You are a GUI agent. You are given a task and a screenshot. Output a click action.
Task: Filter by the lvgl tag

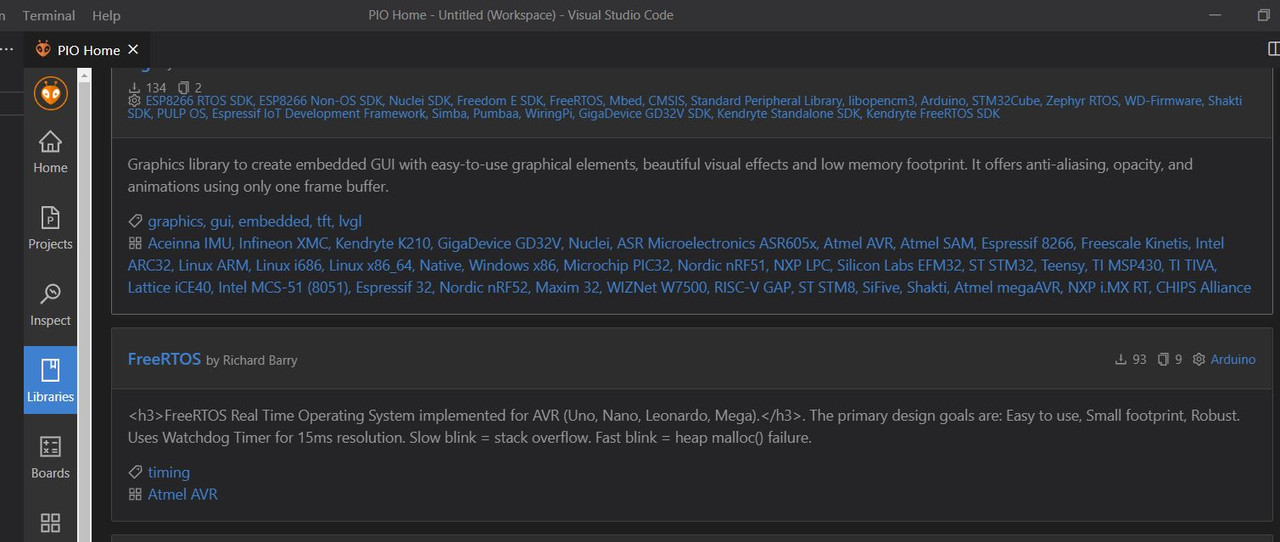[350, 221]
